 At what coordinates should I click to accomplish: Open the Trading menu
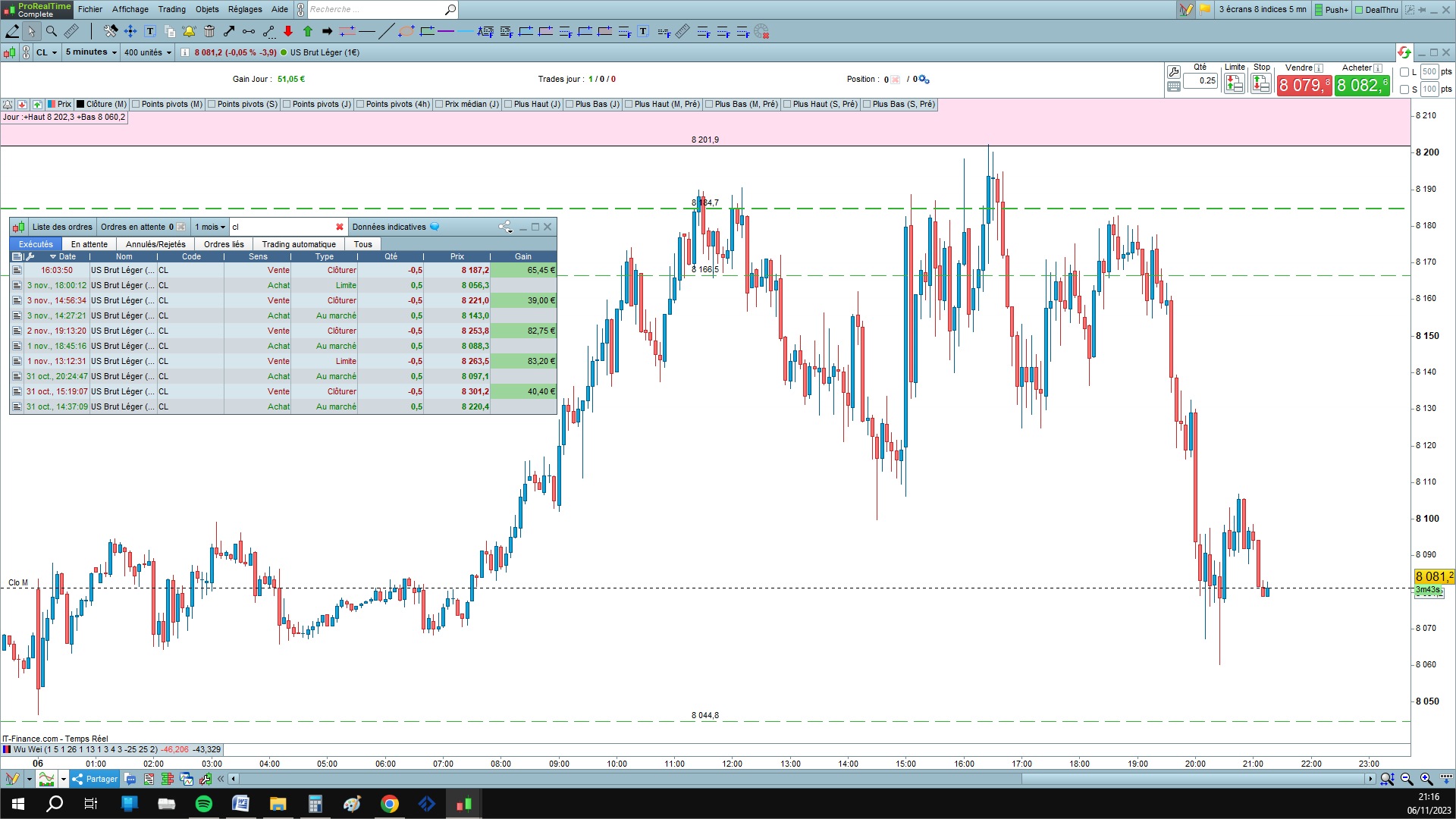click(171, 9)
